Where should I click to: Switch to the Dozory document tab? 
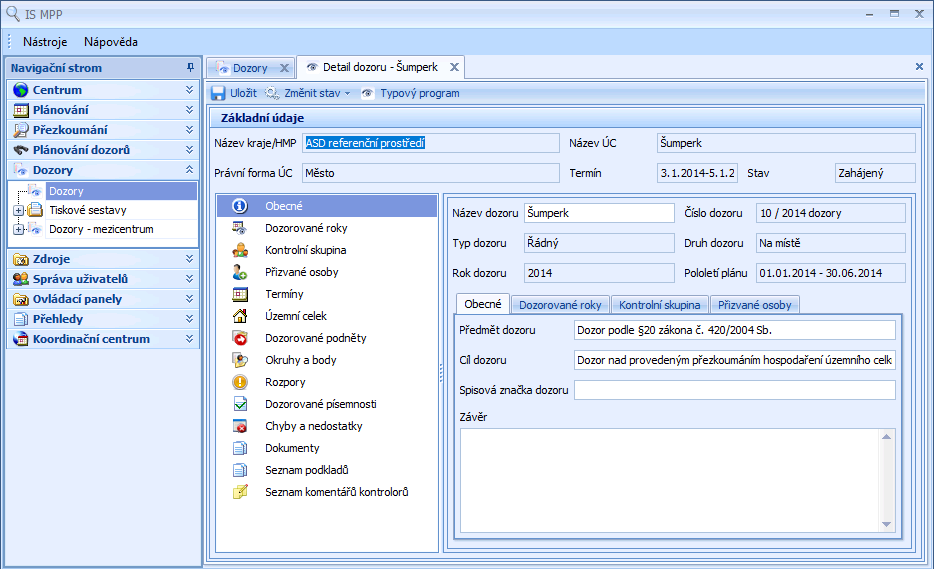(250, 68)
